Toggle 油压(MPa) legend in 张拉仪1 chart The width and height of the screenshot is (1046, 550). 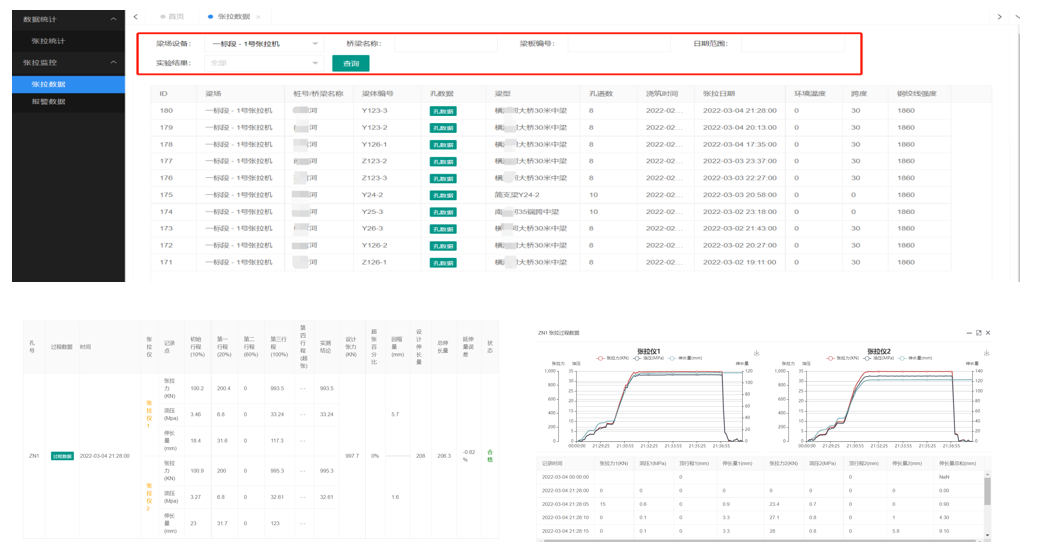pyautogui.click(x=646, y=358)
